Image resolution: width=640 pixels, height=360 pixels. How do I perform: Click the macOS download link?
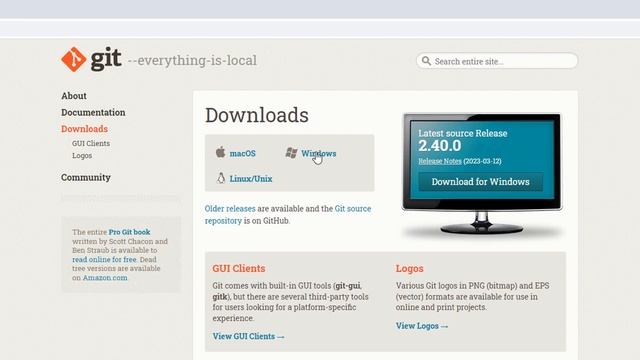coord(242,153)
